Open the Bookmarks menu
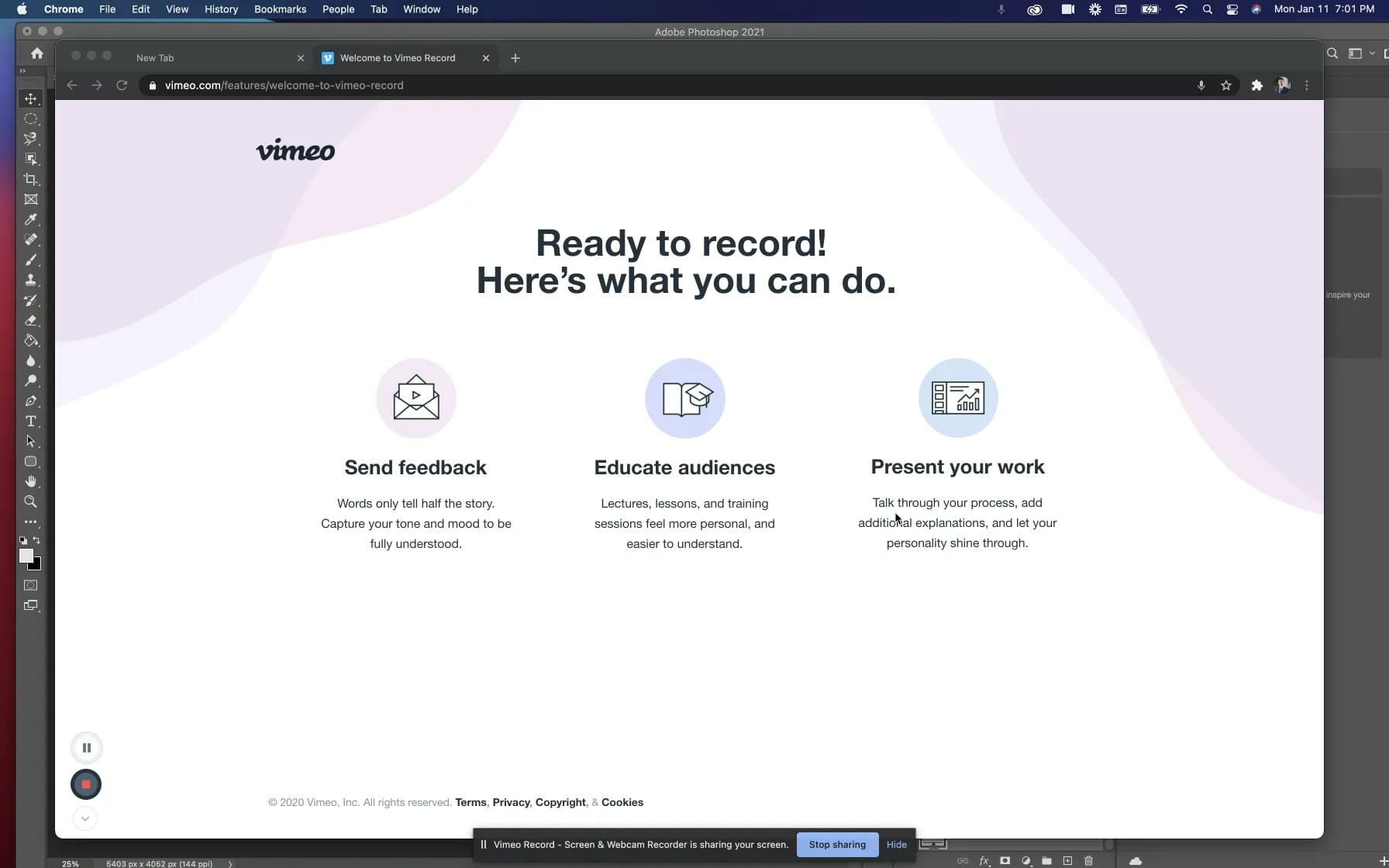The height and width of the screenshot is (868, 1389). coord(280,9)
